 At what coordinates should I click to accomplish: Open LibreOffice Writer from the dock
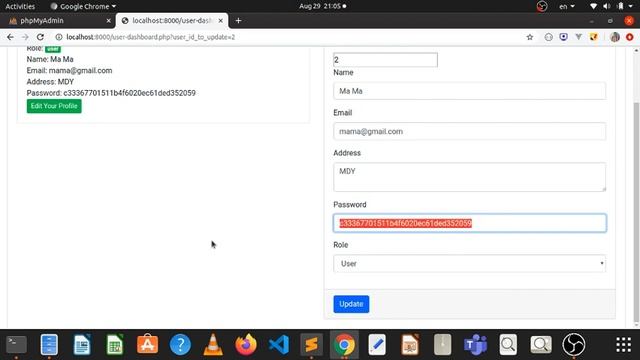coord(82,345)
